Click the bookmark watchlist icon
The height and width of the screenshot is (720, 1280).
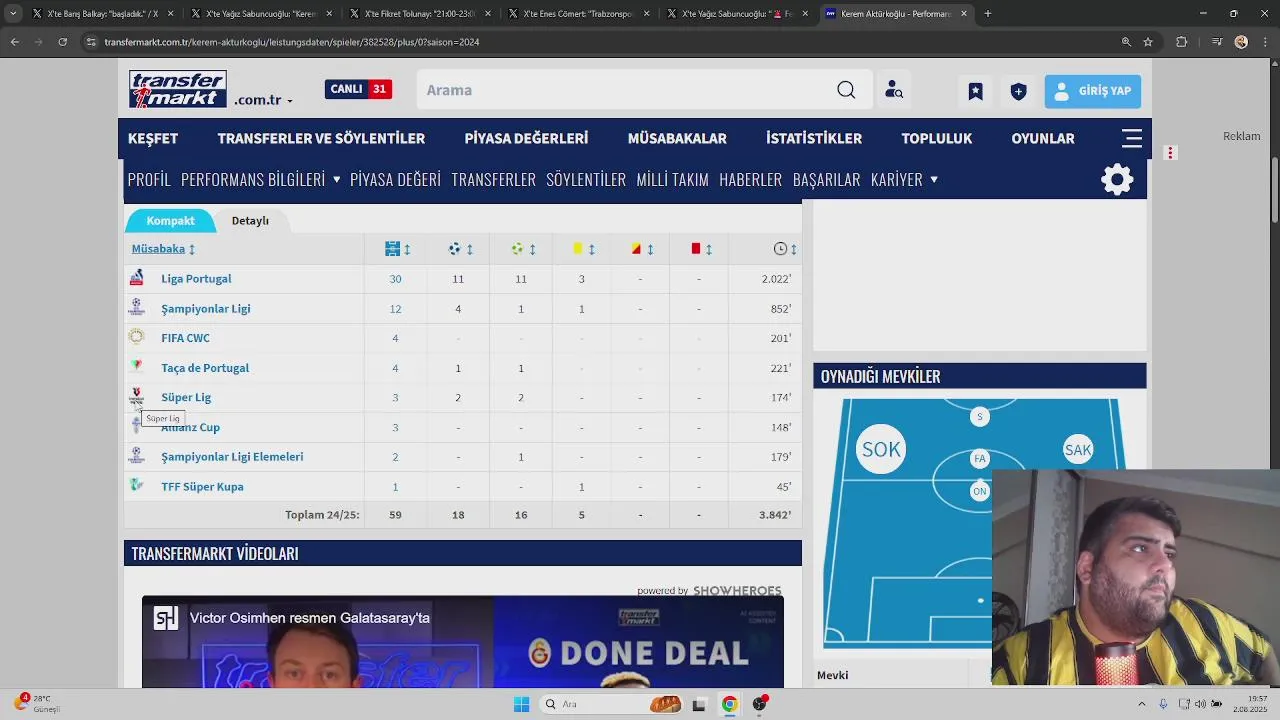pyautogui.click(x=975, y=91)
